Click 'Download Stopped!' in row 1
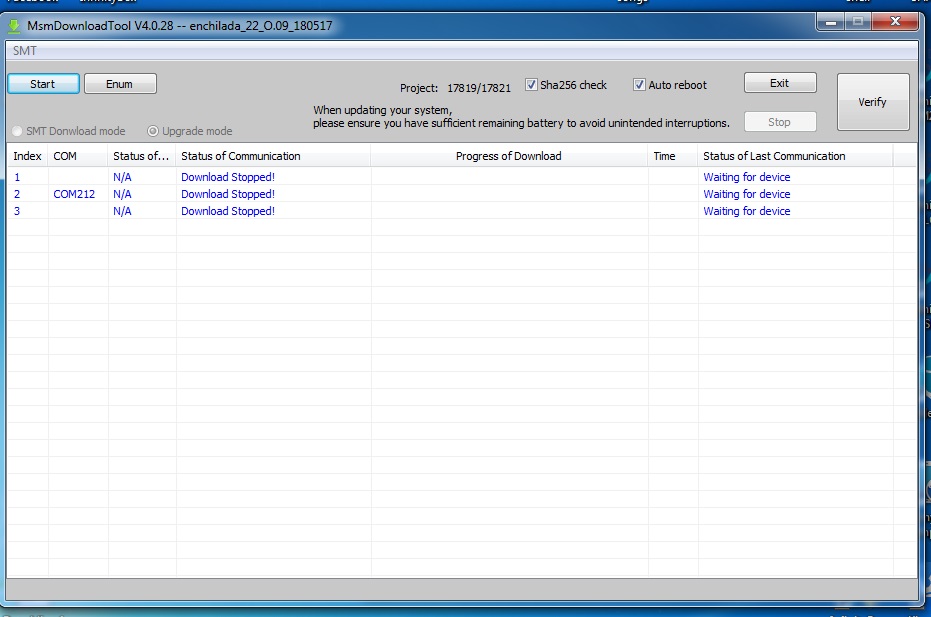931x617 pixels. (x=228, y=177)
